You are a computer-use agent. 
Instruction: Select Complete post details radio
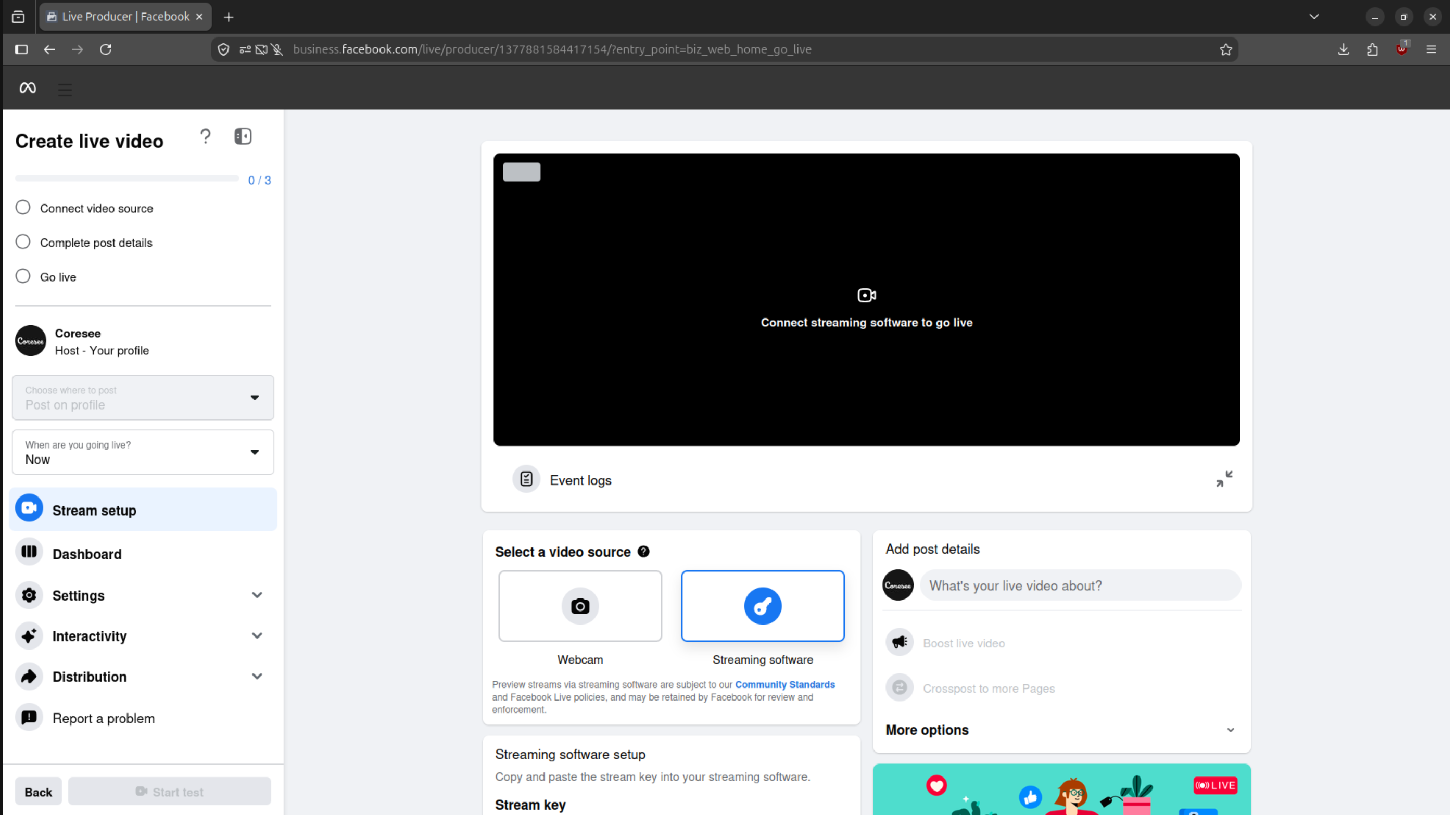[22, 242]
